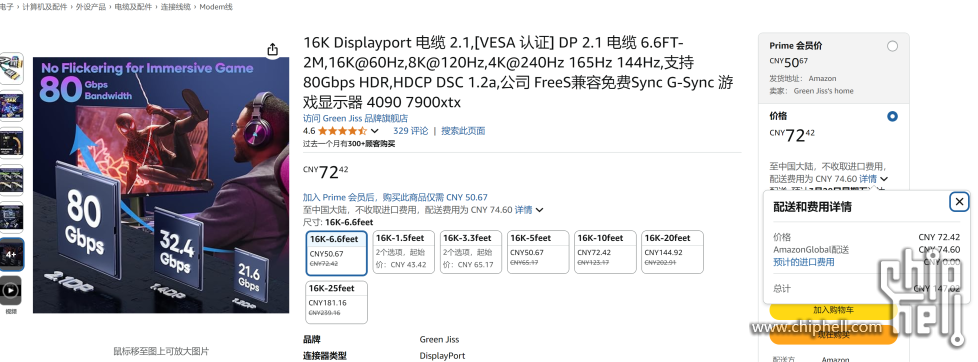Click the seller Green Jiss's home text
Viewport: 978px width, 362px height.
[823, 91]
